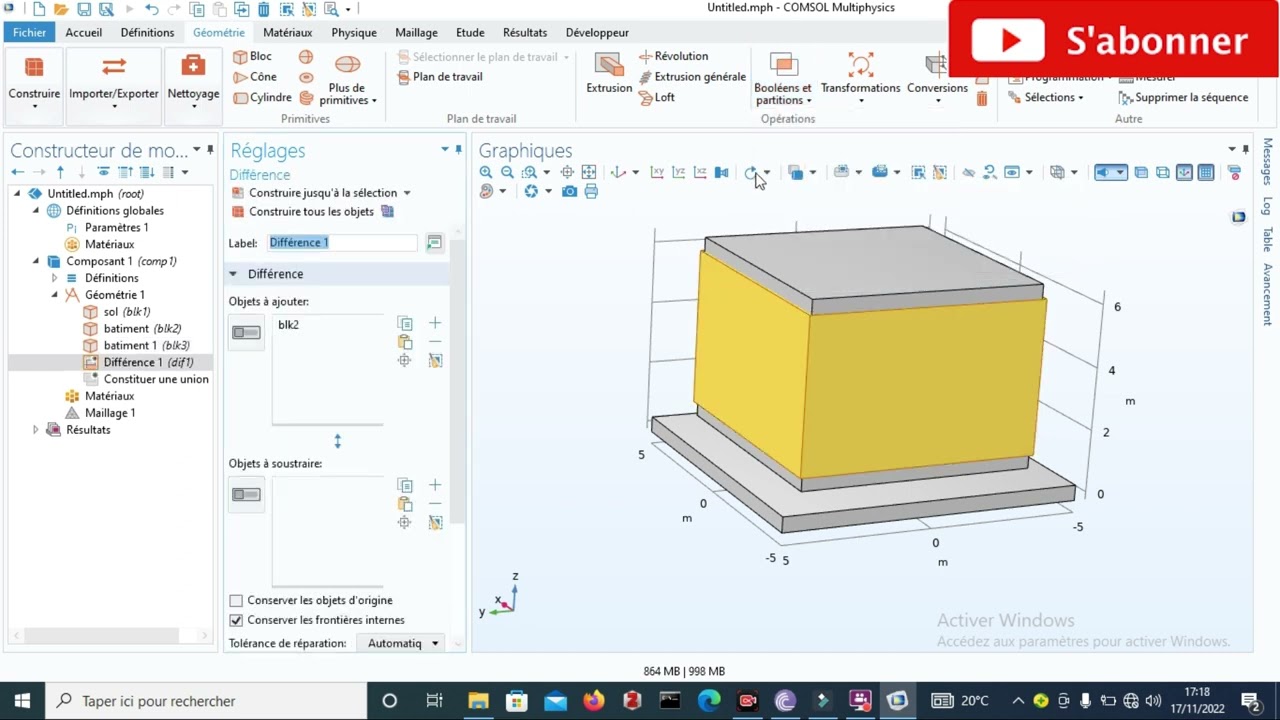Click the plus icon for Objets à soustraire
The image size is (1280, 720).
click(x=435, y=485)
